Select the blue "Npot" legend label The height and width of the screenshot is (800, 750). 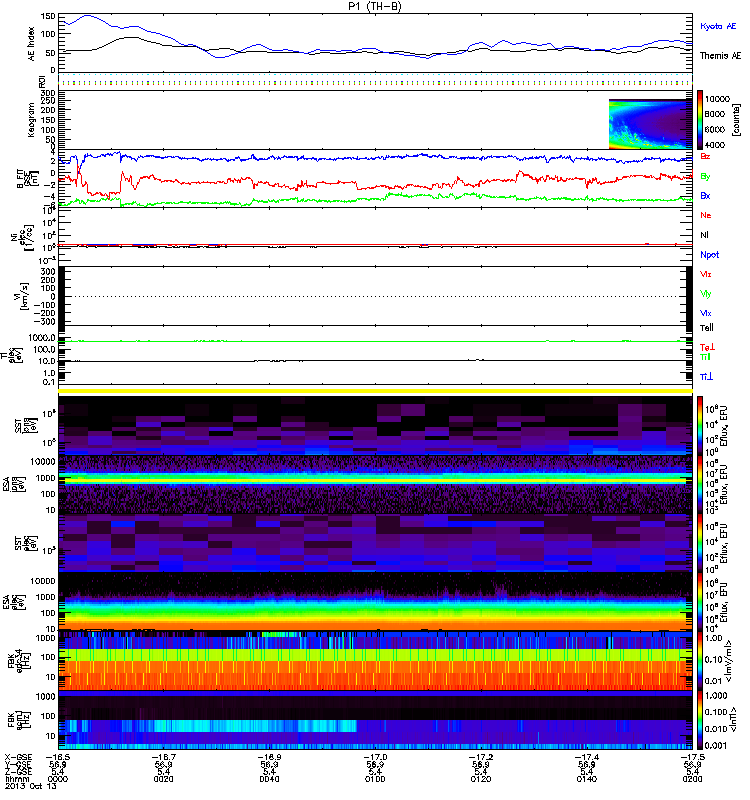(x=710, y=255)
